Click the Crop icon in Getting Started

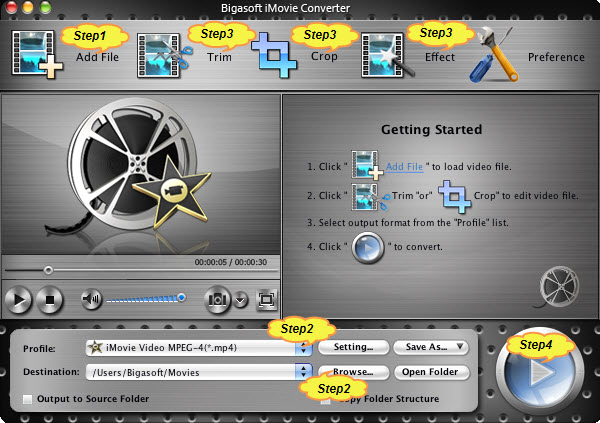[x=454, y=196]
